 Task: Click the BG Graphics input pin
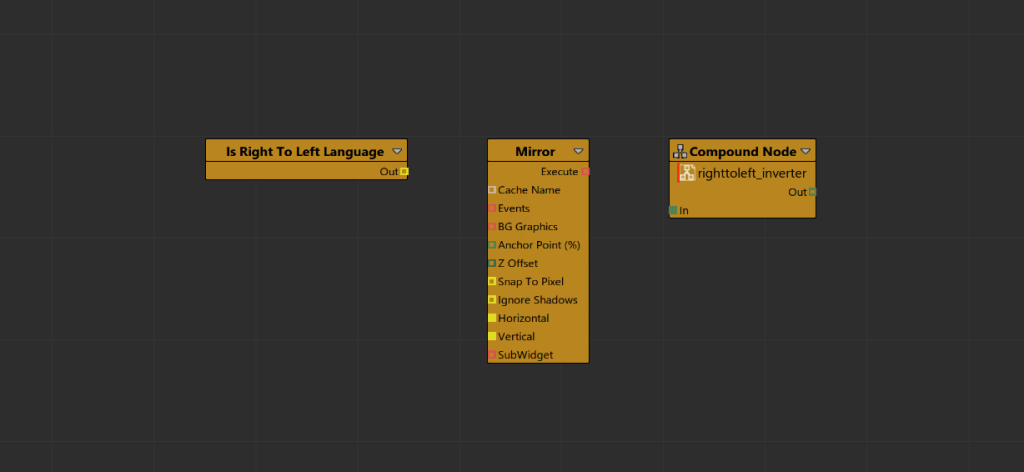(x=492, y=227)
